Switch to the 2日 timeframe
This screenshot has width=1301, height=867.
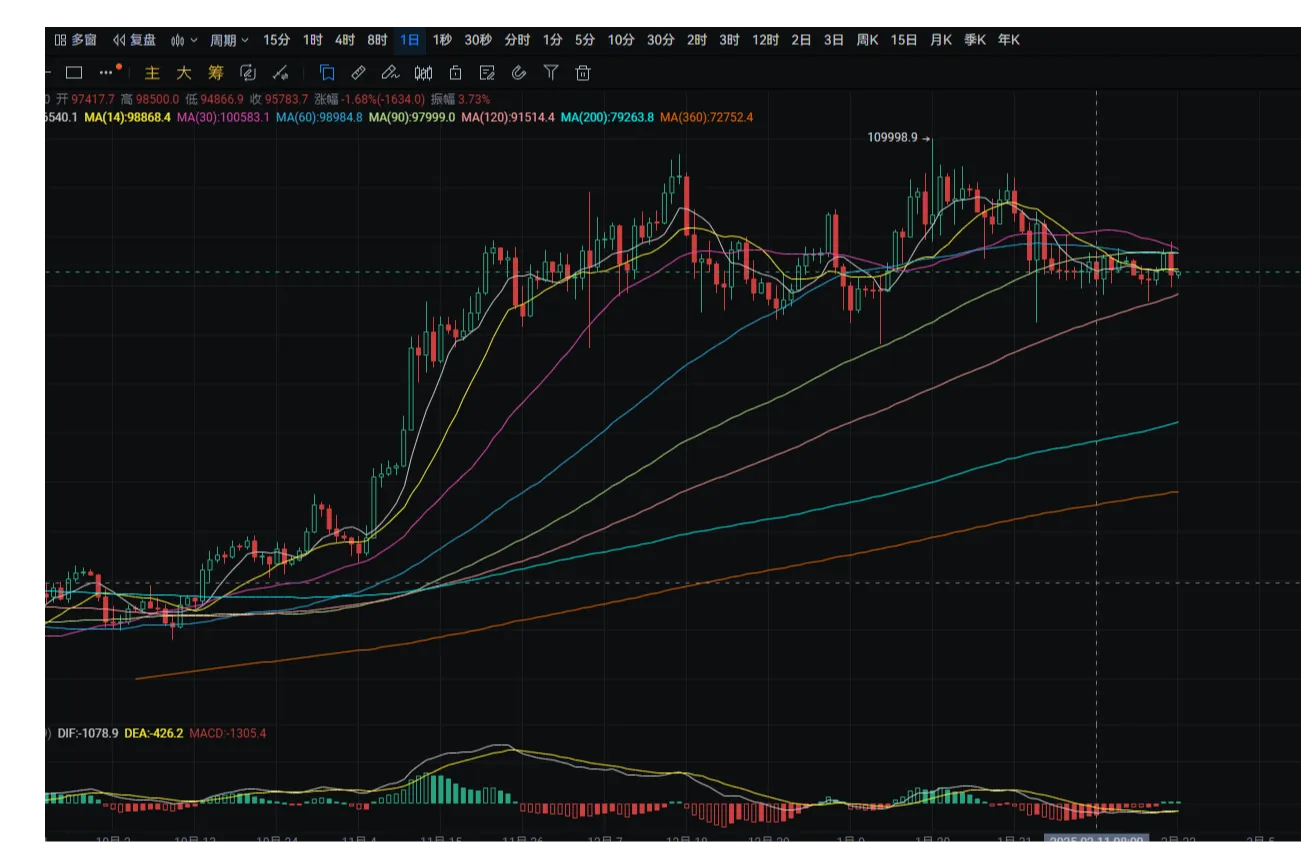(801, 40)
